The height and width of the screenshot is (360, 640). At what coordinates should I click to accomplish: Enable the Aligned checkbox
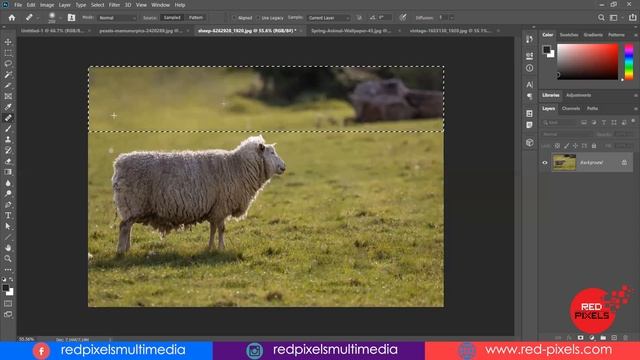pos(235,18)
